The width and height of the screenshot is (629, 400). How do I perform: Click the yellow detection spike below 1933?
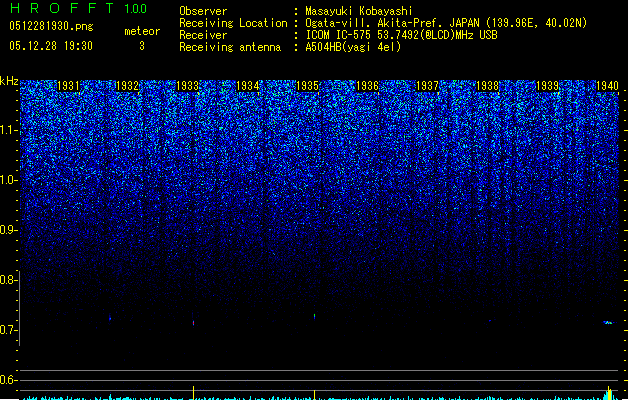pyautogui.click(x=194, y=393)
